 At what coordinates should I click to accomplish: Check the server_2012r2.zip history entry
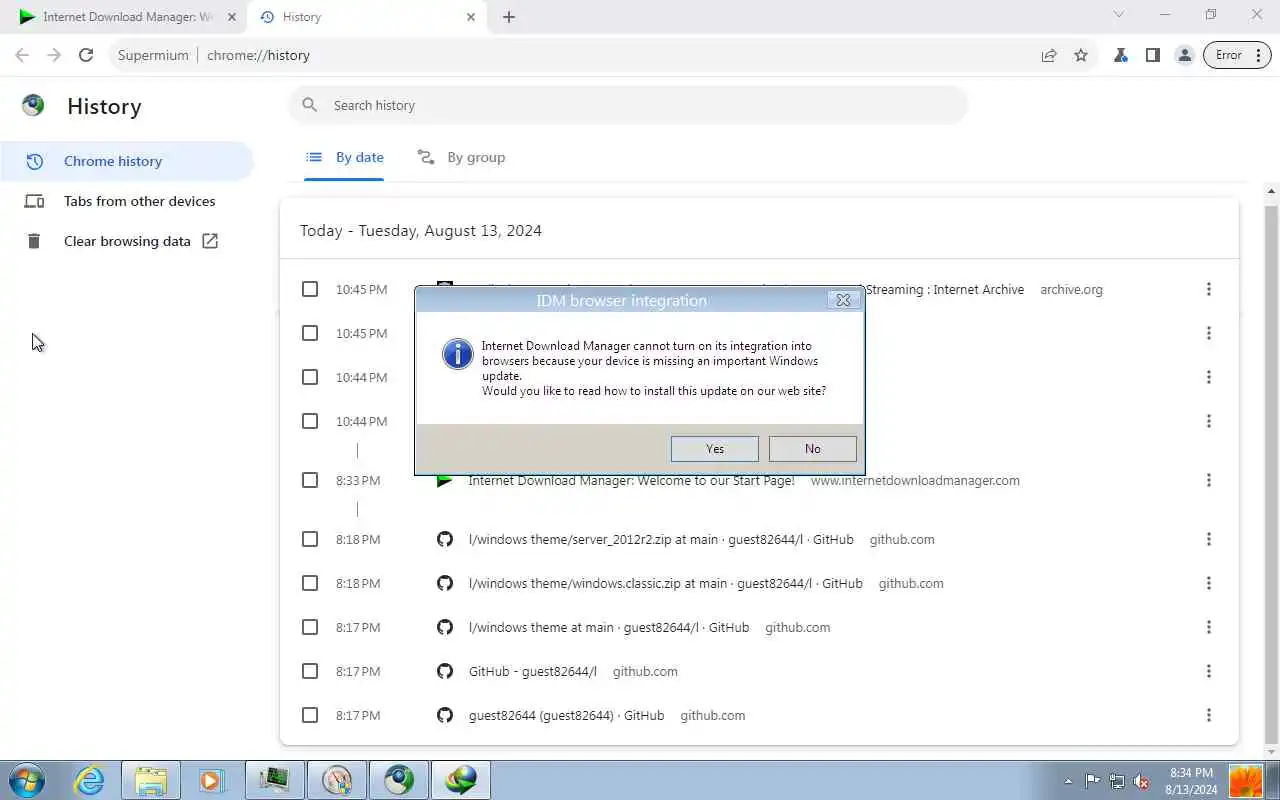tap(310, 539)
